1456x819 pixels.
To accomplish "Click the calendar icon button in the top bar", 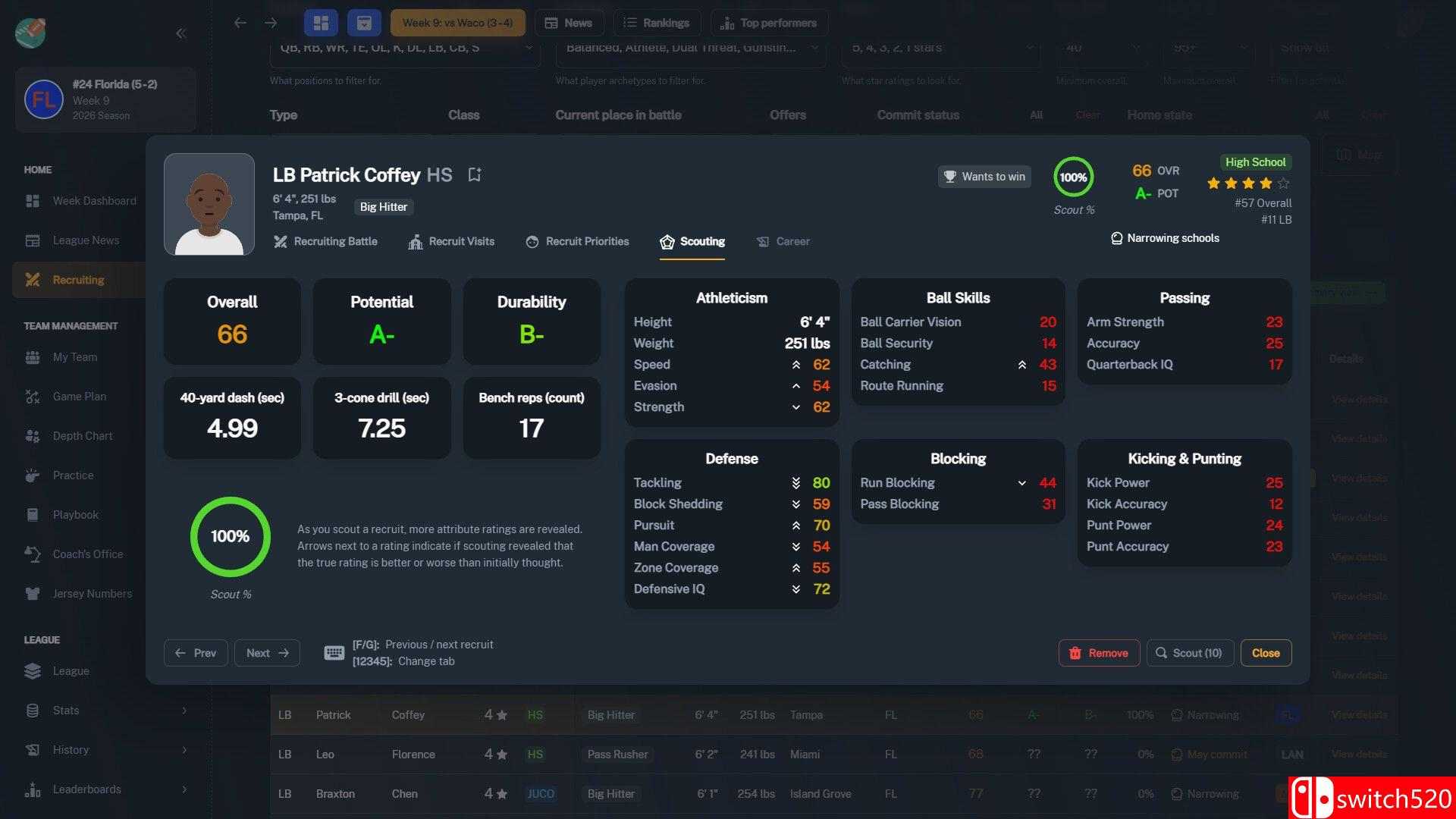I will pos(364,23).
